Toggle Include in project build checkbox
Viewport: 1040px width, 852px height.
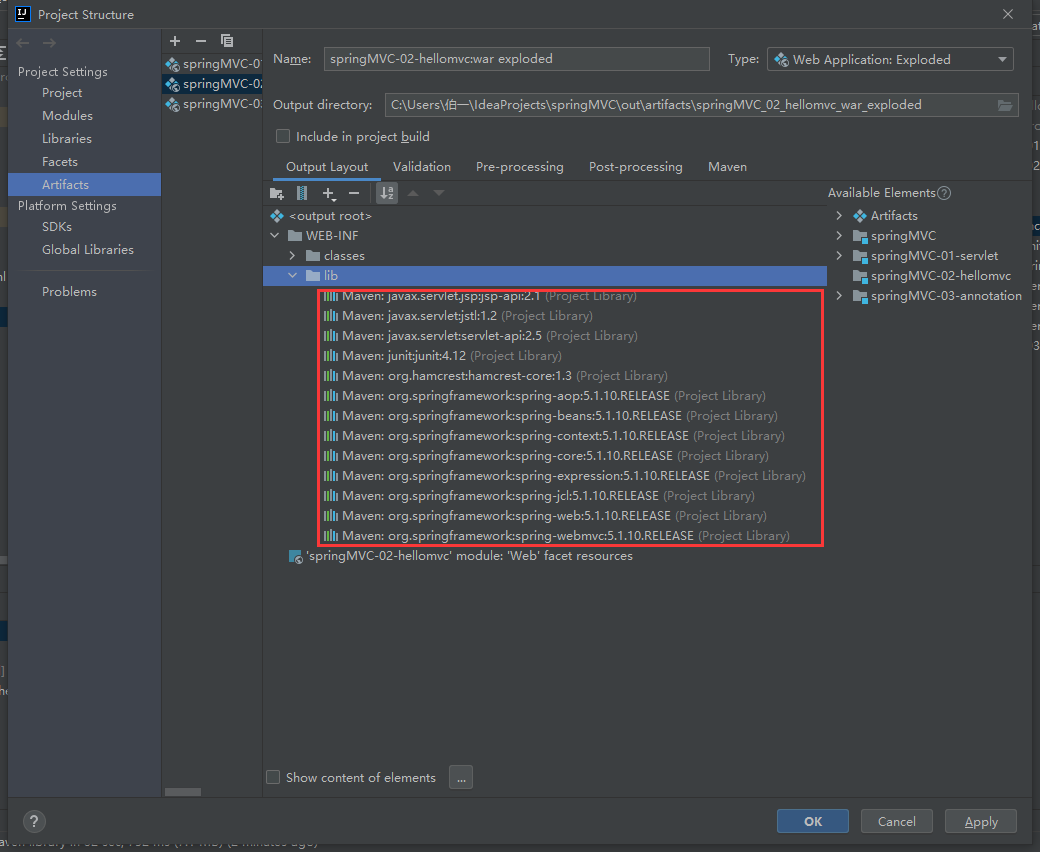pyautogui.click(x=283, y=137)
